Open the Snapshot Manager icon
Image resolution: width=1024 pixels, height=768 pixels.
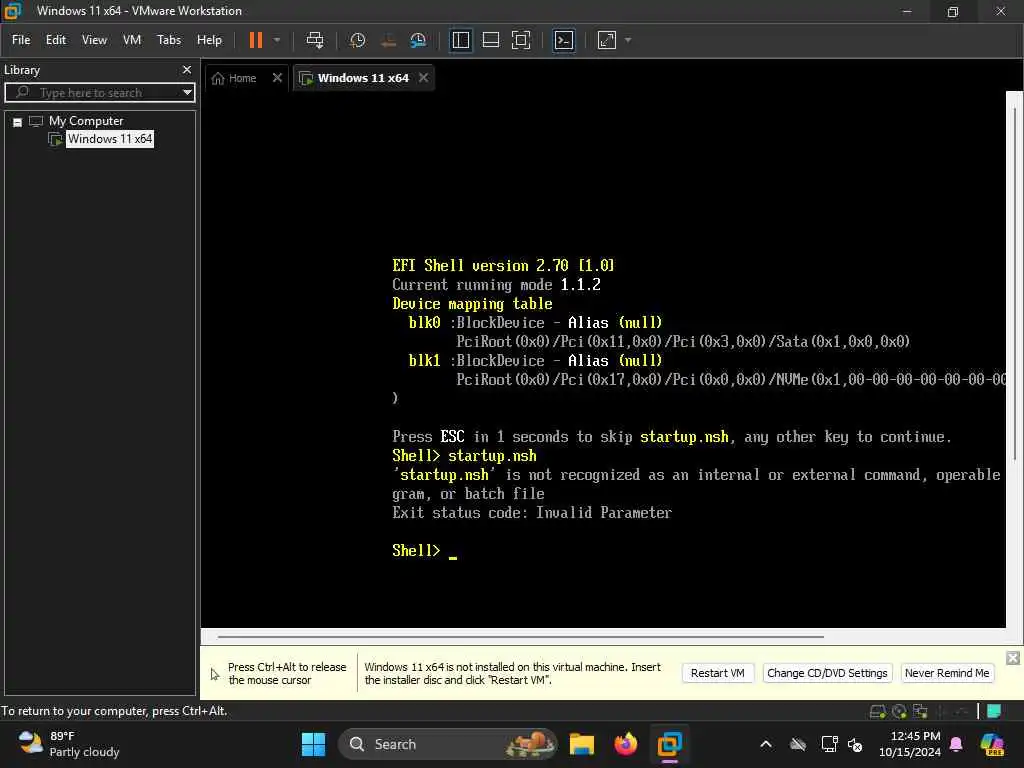point(418,40)
